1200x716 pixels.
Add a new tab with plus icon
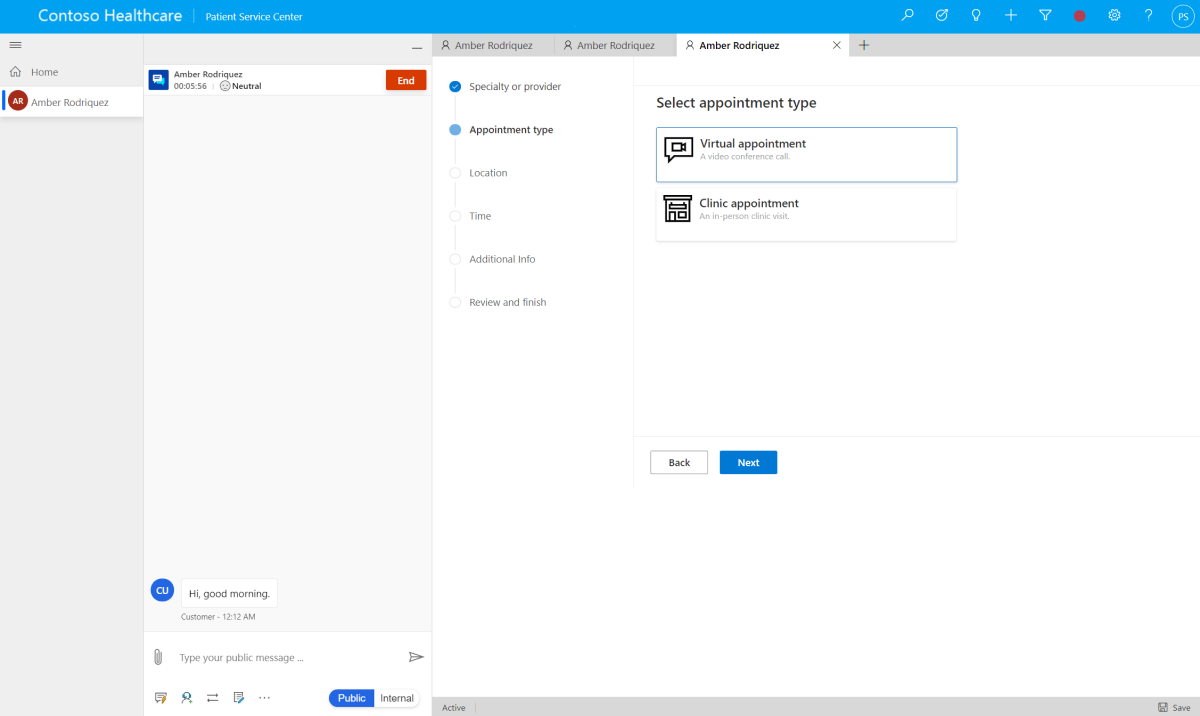coord(864,45)
